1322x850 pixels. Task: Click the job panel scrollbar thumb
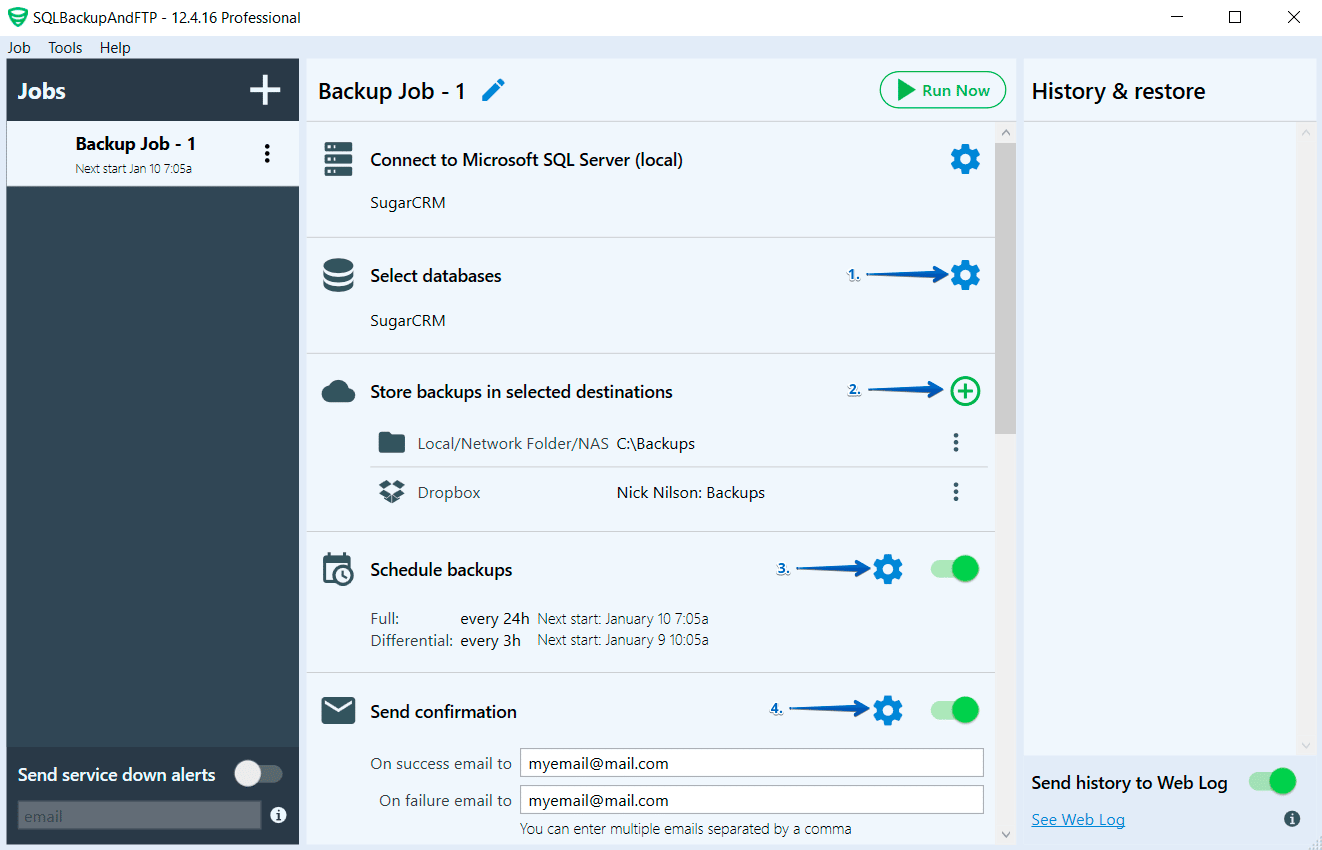(x=1006, y=288)
